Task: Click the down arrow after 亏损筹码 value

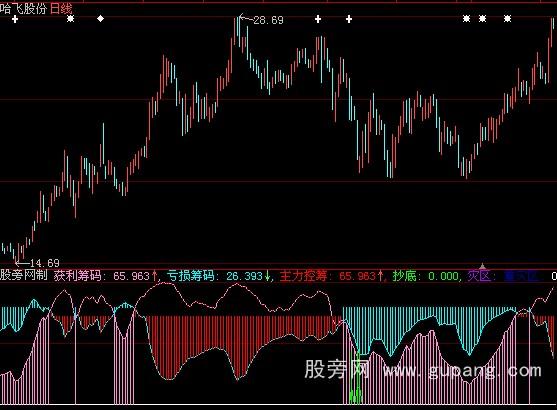Action: coord(267,275)
